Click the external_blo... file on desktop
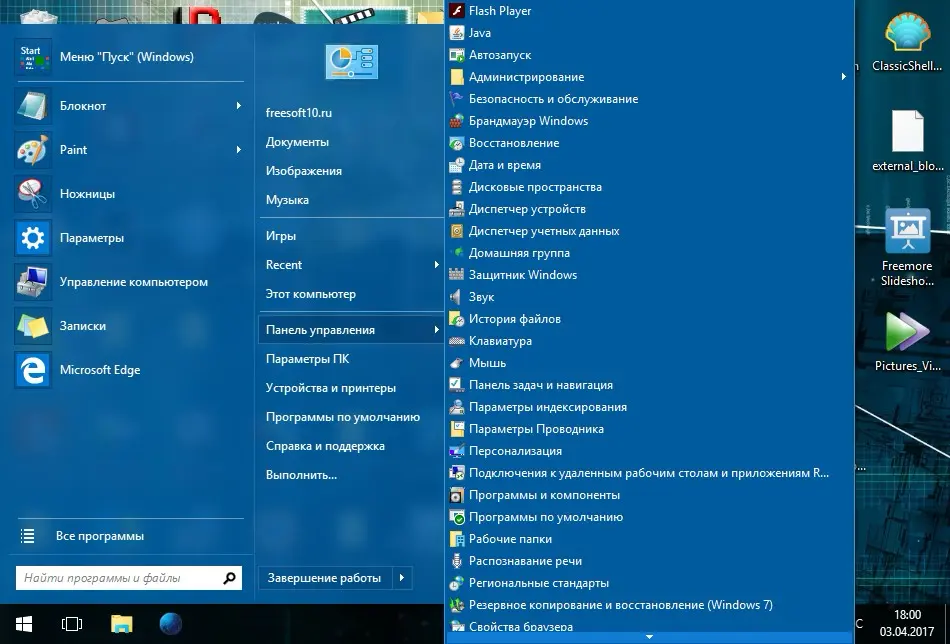 (907, 131)
